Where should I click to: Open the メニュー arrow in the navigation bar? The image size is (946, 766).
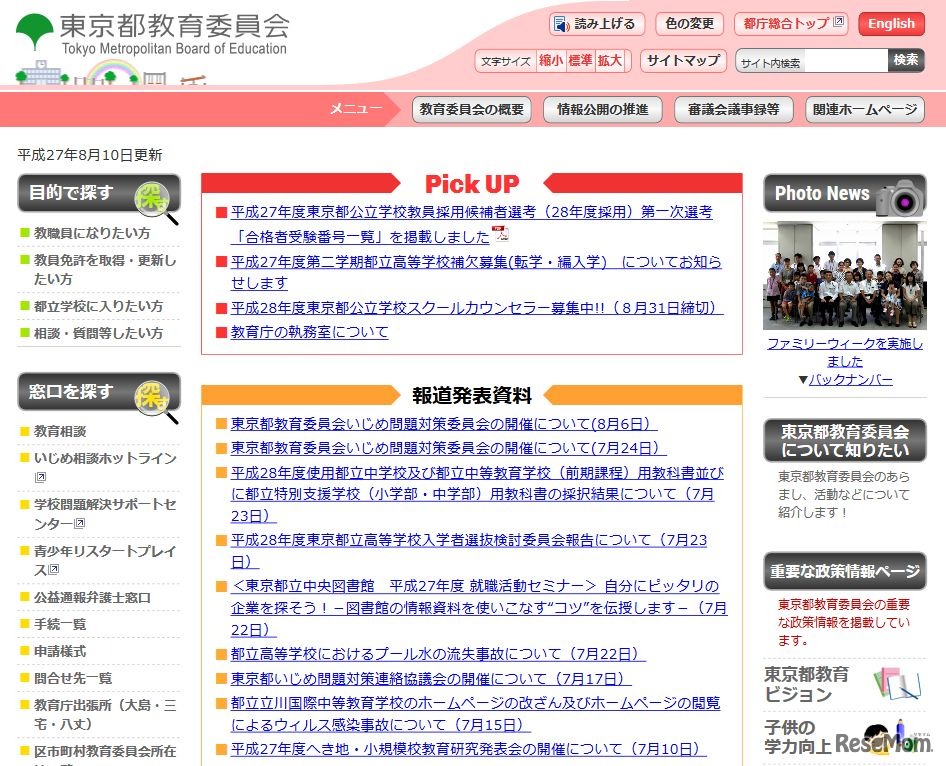pyautogui.click(x=355, y=110)
